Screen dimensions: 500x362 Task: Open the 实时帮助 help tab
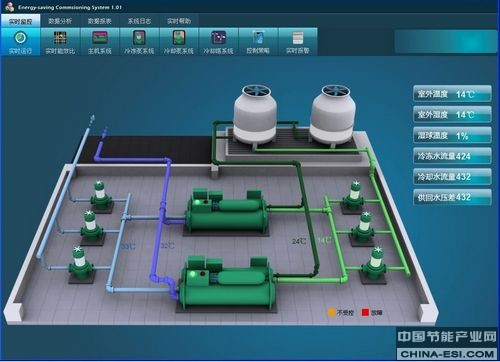[x=179, y=21]
